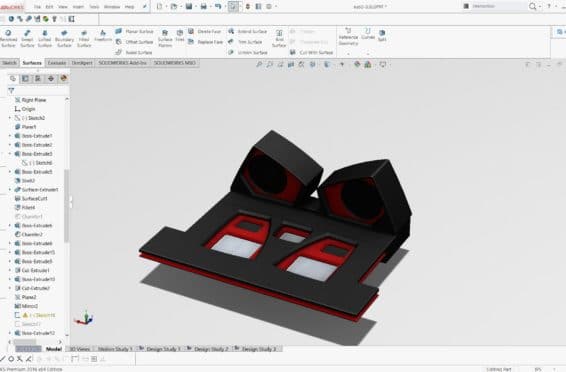This screenshot has height=372, width=566.
Task: Expand the Cut-Extrude1 feature node
Action: [x=10, y=270]
